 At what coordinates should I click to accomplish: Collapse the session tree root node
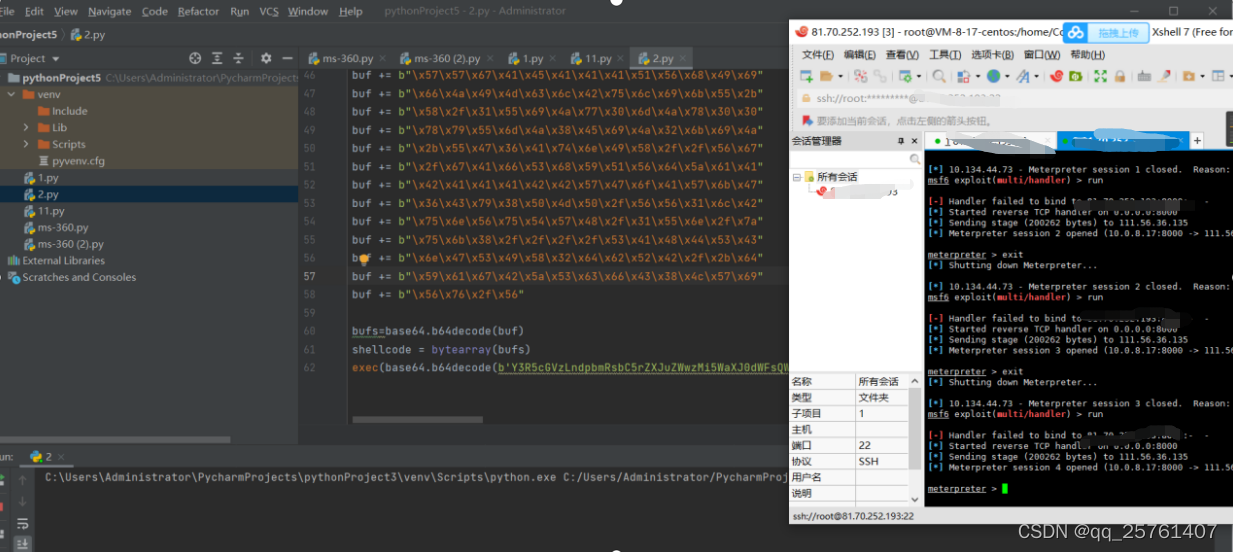click(797, 177)
